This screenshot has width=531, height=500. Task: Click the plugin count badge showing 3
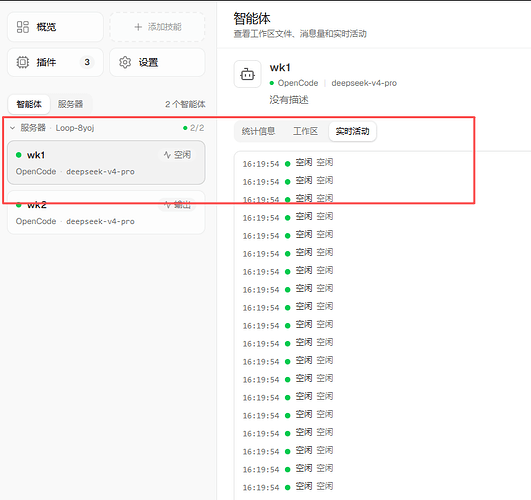point(87,62)
